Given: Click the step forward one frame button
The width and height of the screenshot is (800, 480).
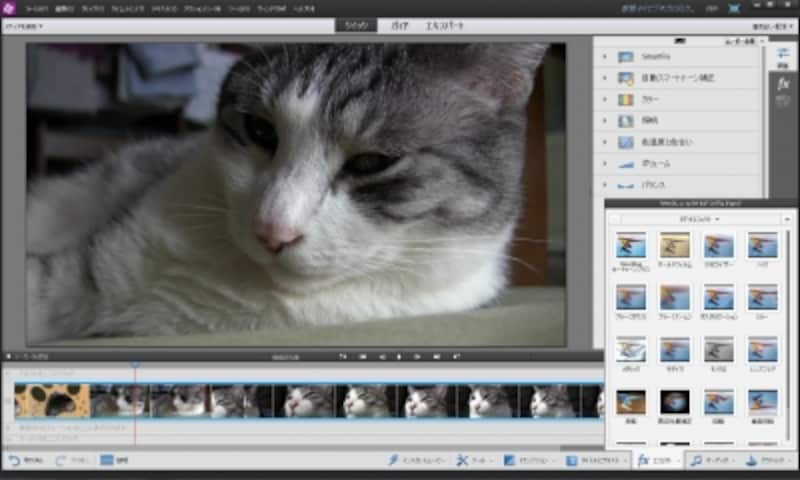Looking at the screenshot, I should (417, 357).
